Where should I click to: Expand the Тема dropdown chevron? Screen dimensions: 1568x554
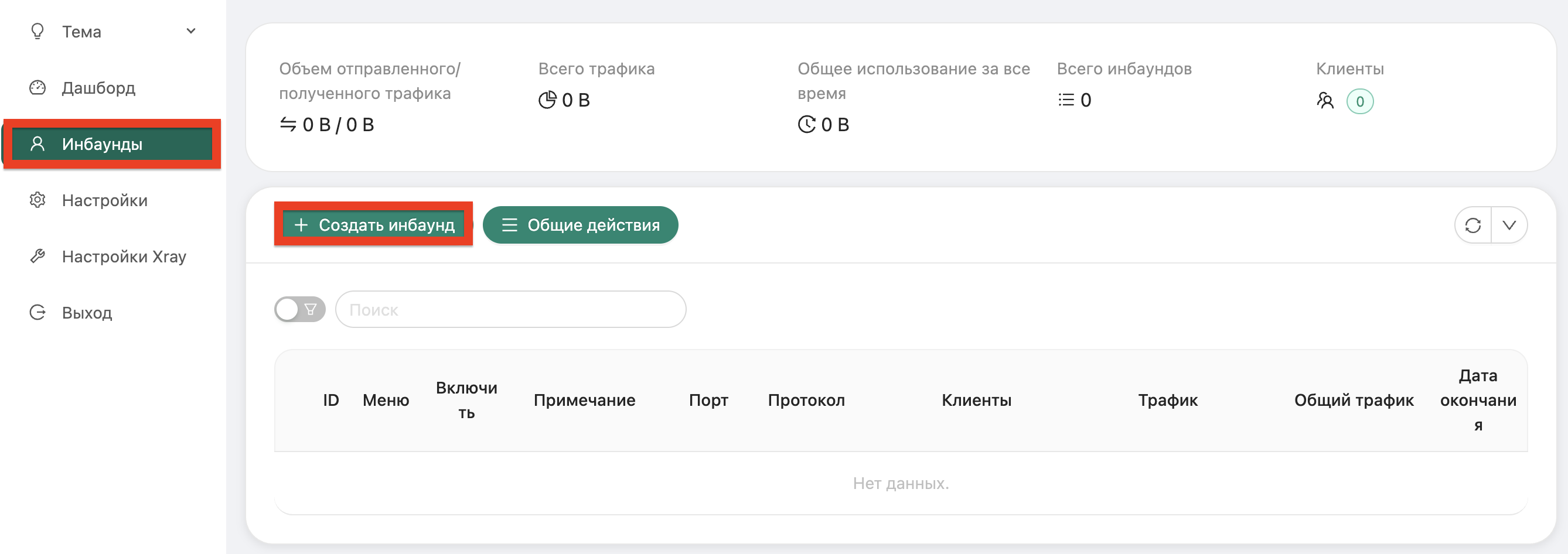click(190, 30)
